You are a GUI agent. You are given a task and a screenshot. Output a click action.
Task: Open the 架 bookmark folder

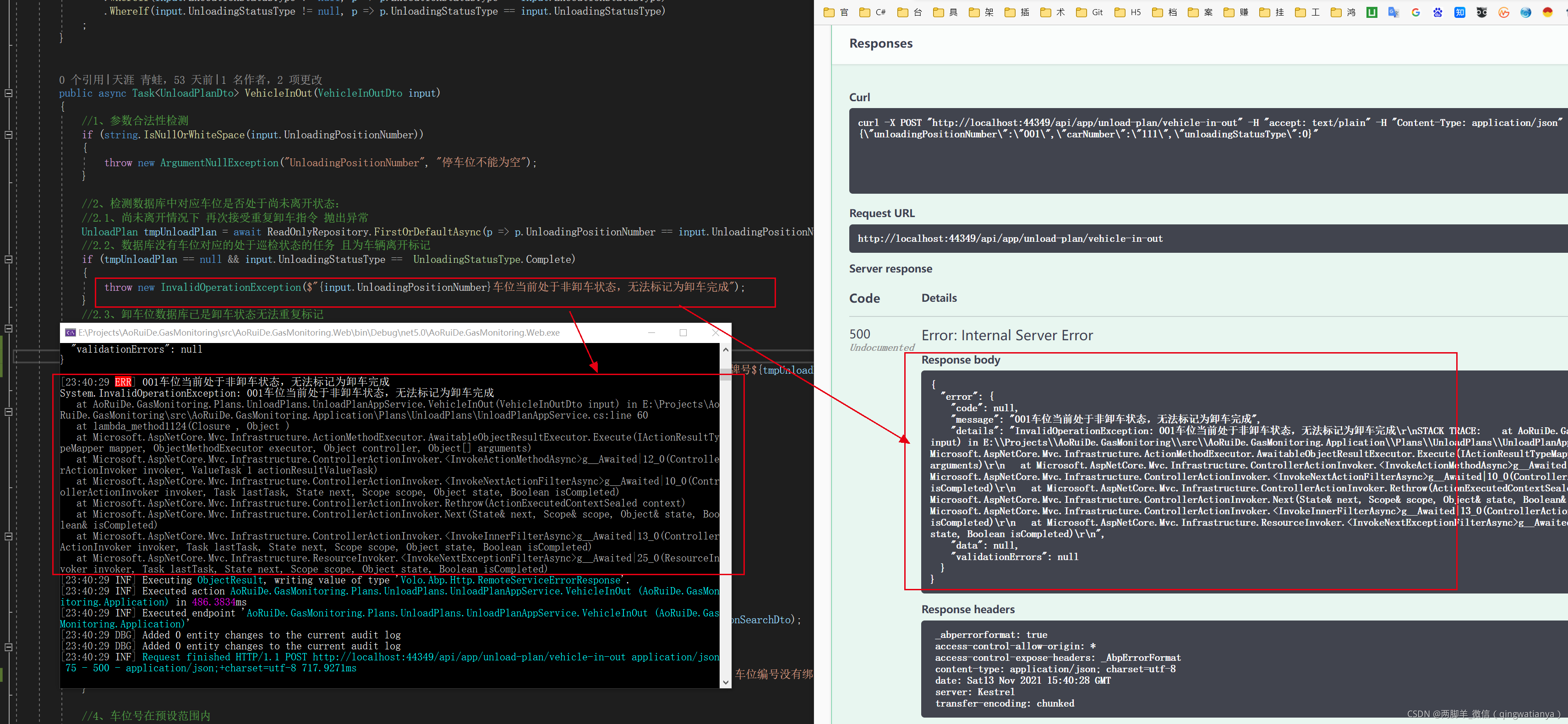981,12
